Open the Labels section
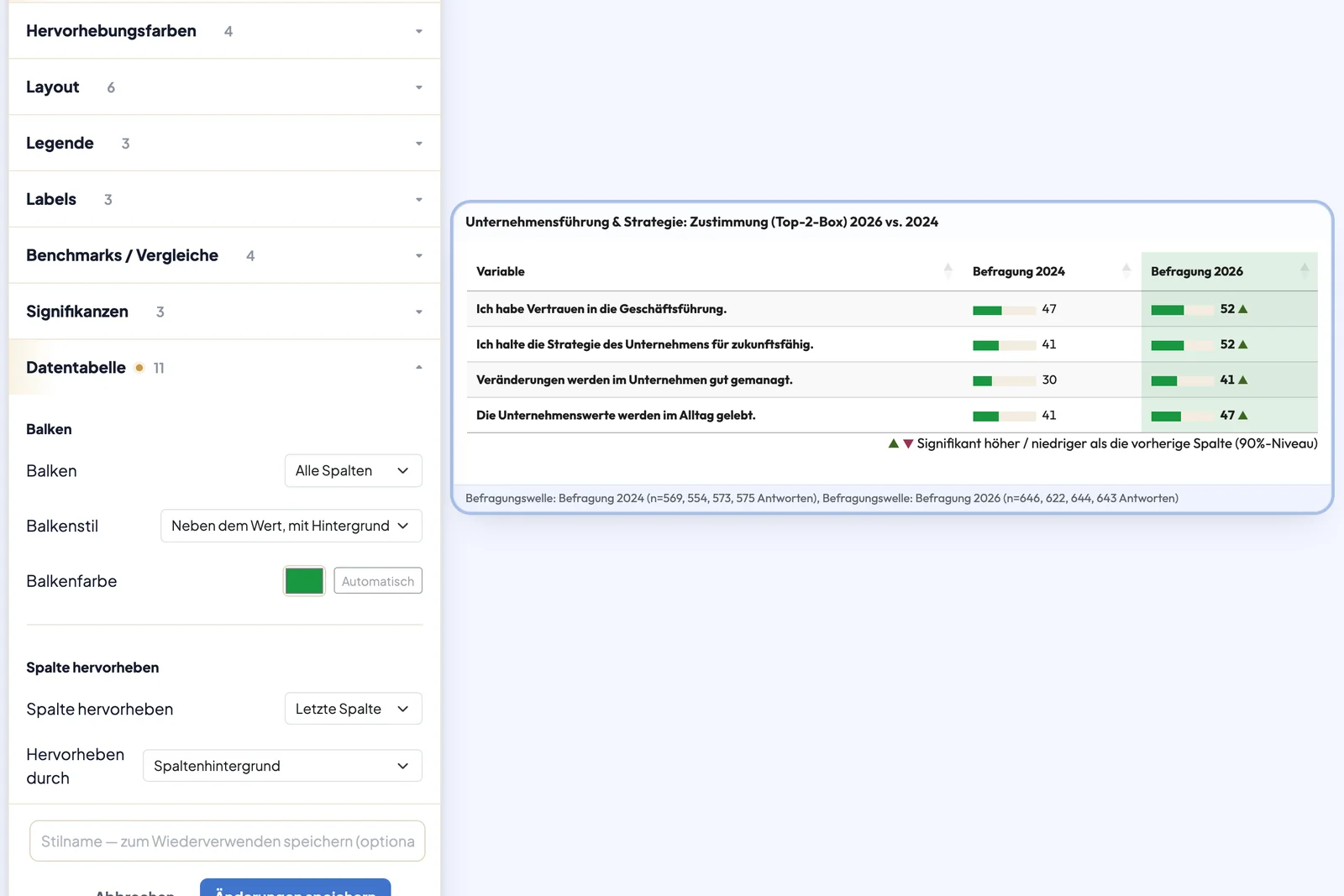1344x896 pixels. [x=224, y=199]
